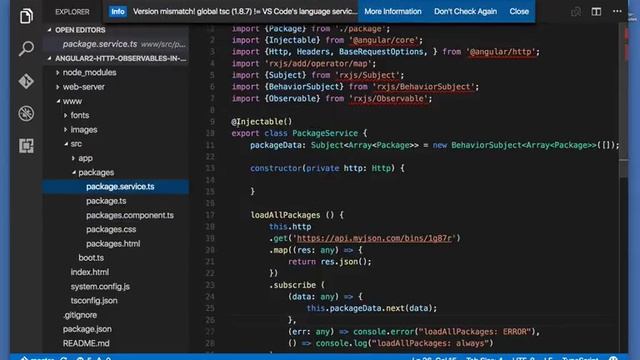Click the Open Changes icon in the editor title

pyautogui.click(x=576, y=11)
